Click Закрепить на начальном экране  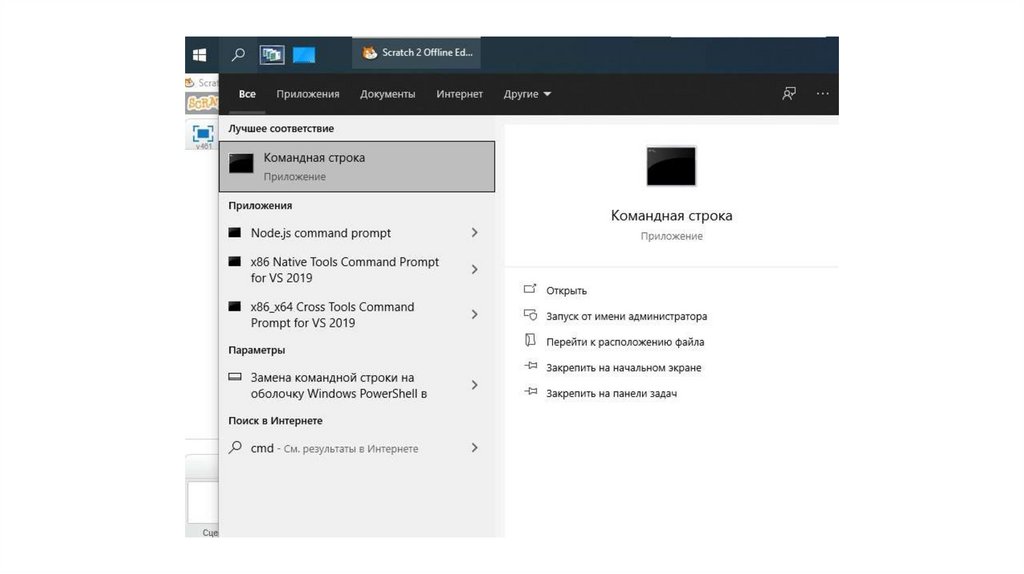coord(624,368)
